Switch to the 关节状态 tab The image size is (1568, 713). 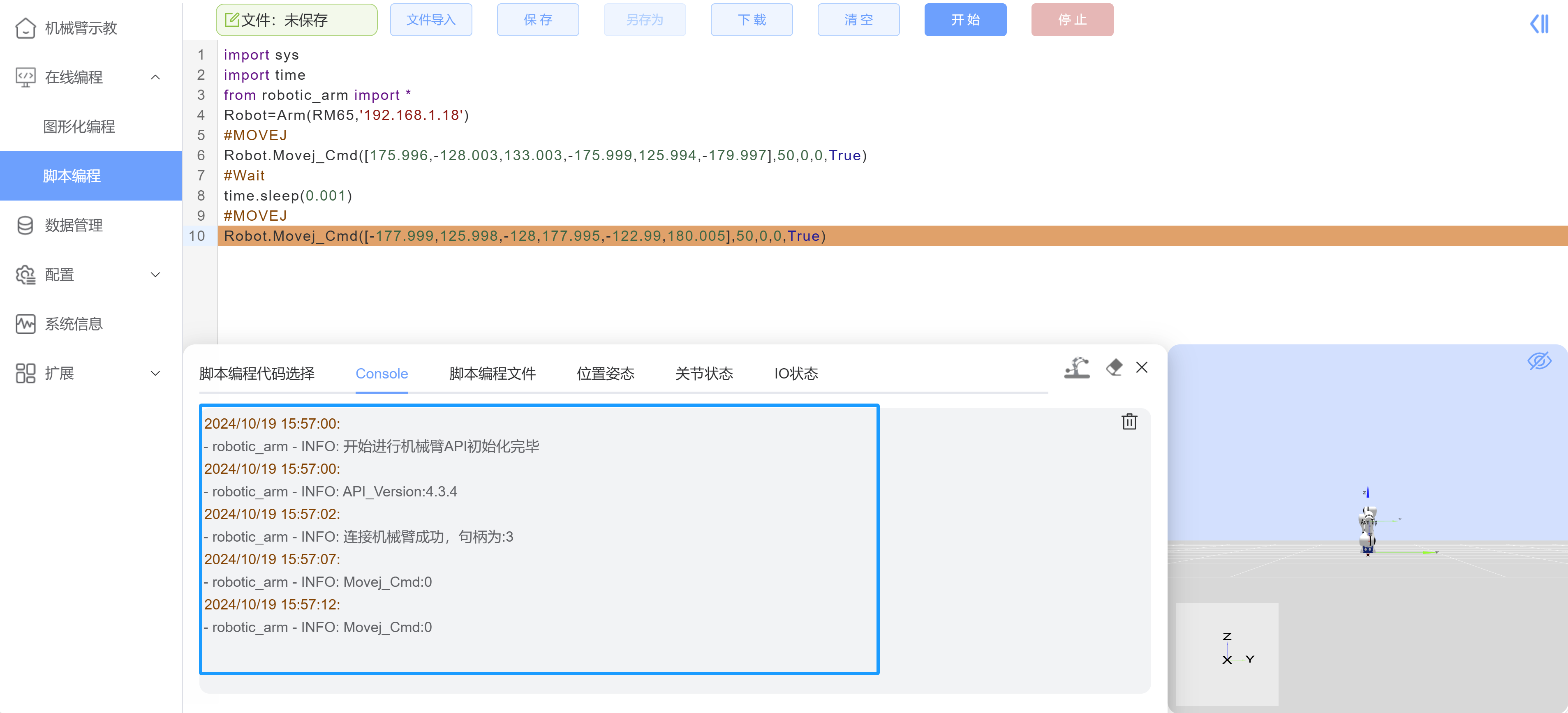coord(704,374)
